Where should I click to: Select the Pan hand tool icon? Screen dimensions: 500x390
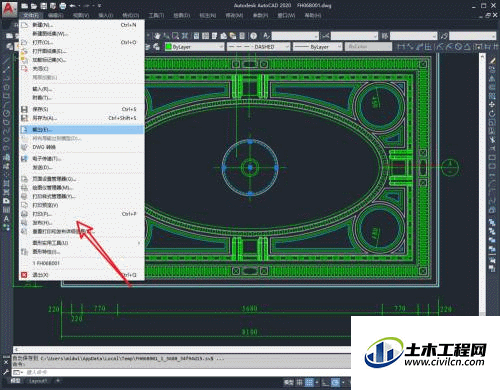point(157,36)
